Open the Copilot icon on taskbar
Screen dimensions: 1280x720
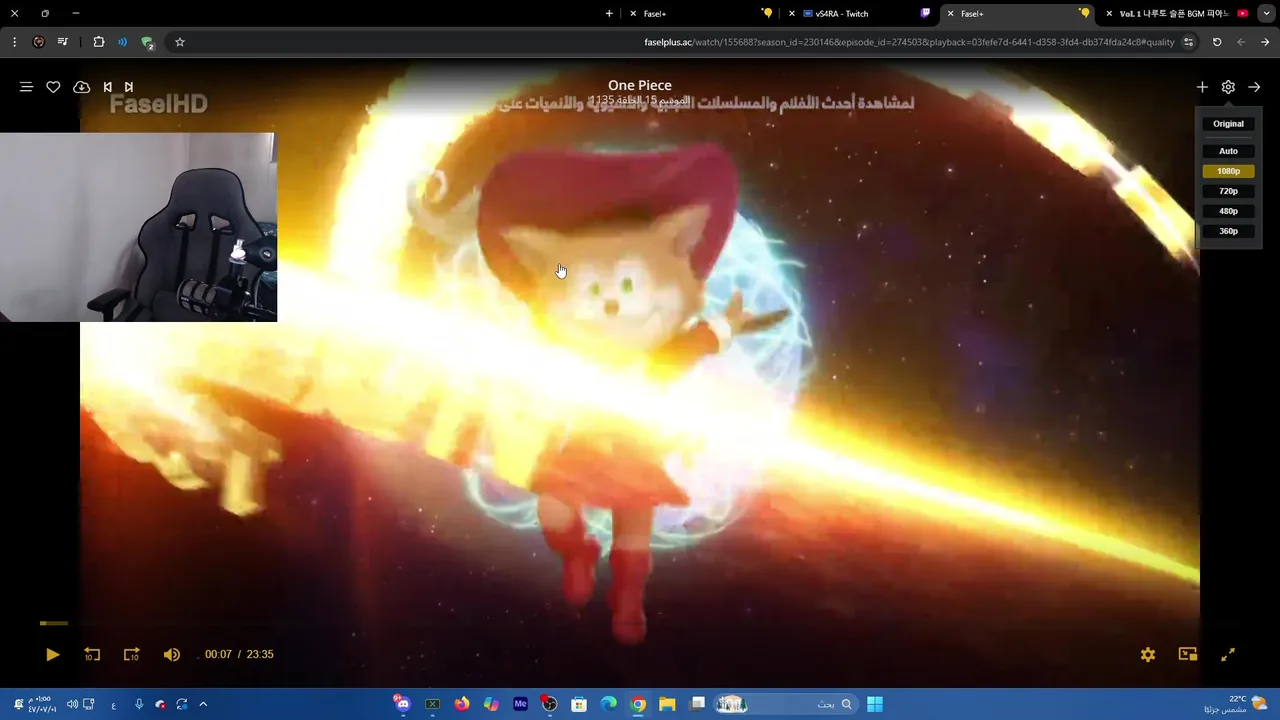tap(491, 704)
